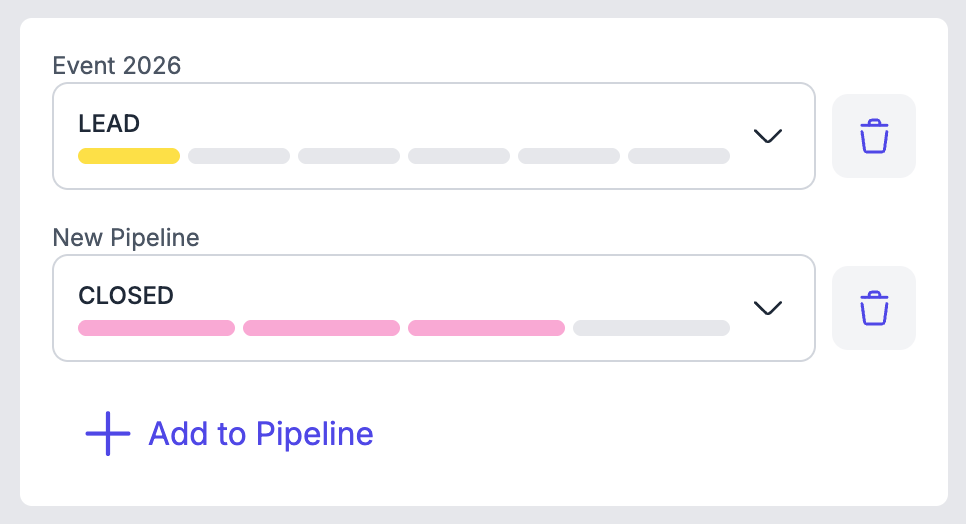This screenshot has width=966, height=524.
Task: Click fifth stage segment in Event 2026
Action: 569,156
